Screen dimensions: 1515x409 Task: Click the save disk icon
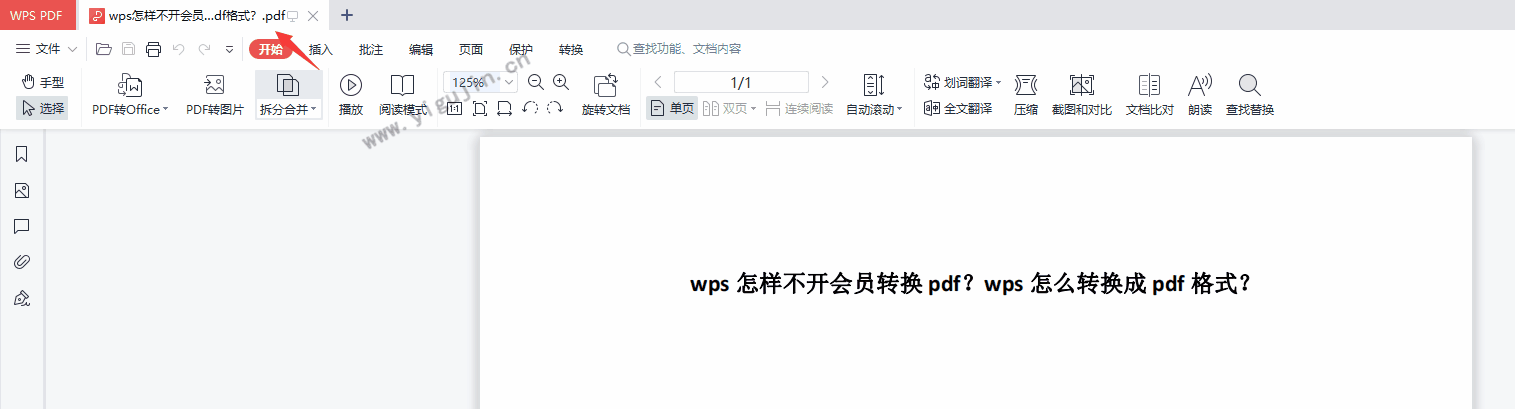tap(128, 49)
